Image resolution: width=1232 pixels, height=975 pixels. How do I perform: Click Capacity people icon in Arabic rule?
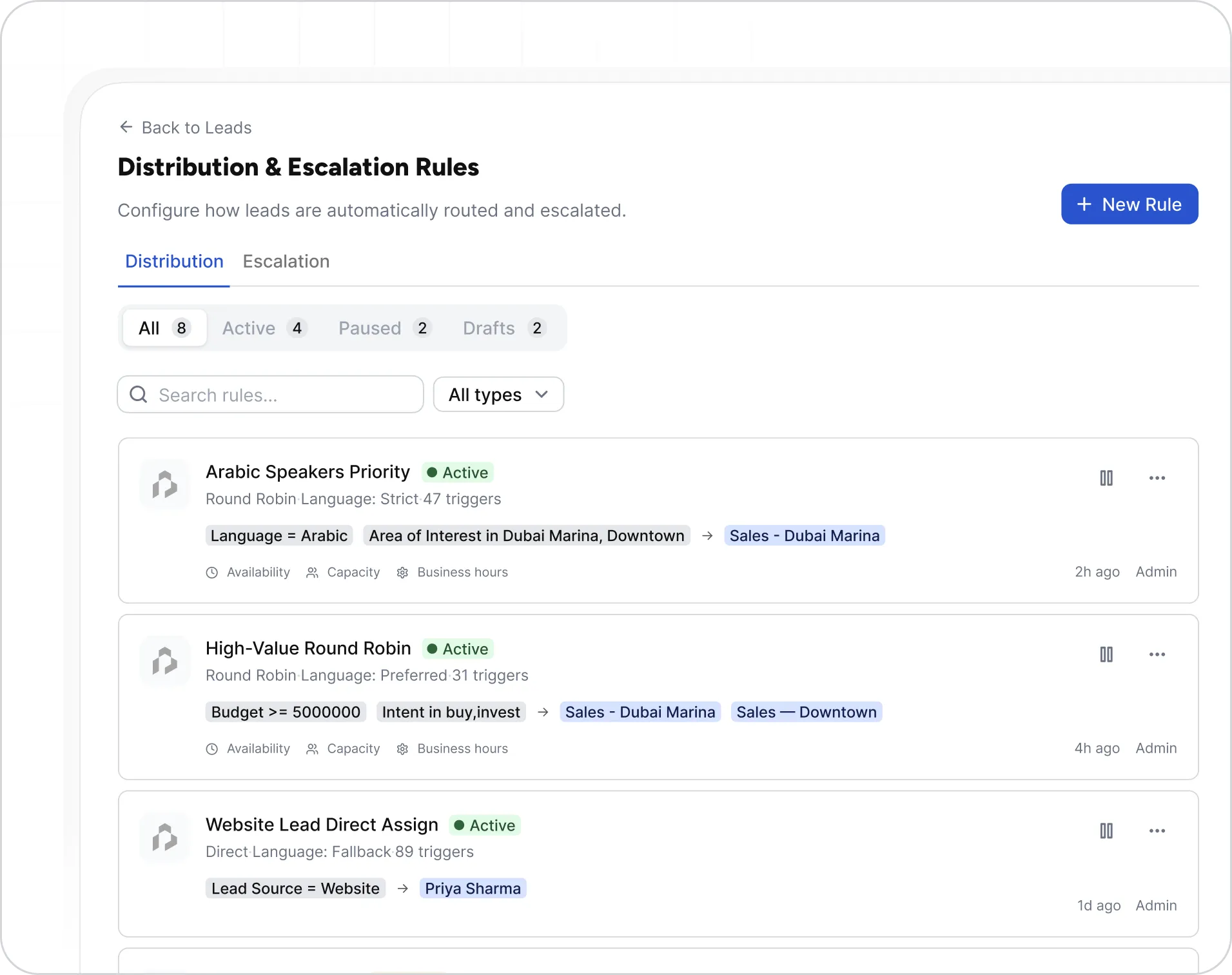point(312,573)
